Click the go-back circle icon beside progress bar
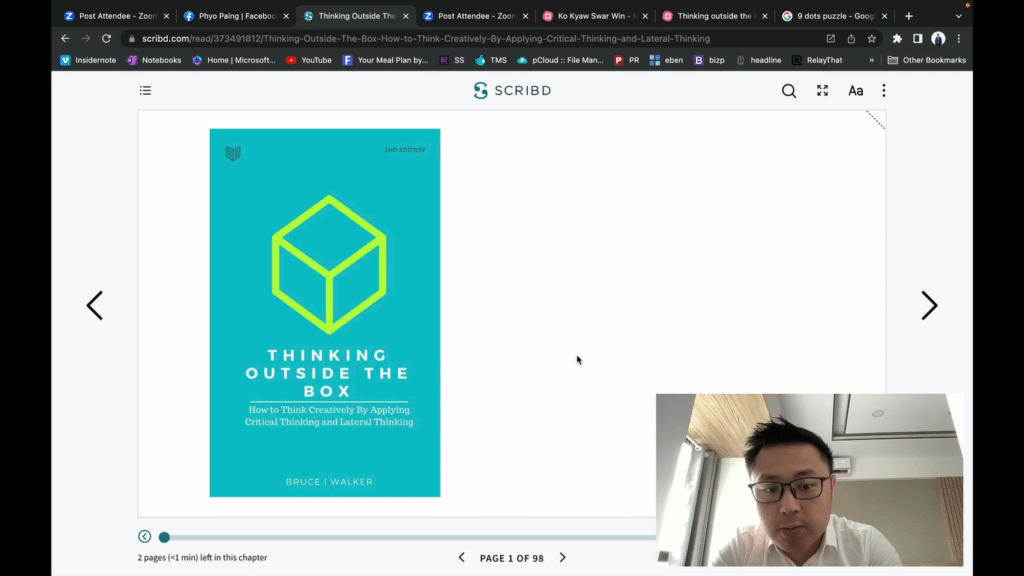 [x=145, y=537]
